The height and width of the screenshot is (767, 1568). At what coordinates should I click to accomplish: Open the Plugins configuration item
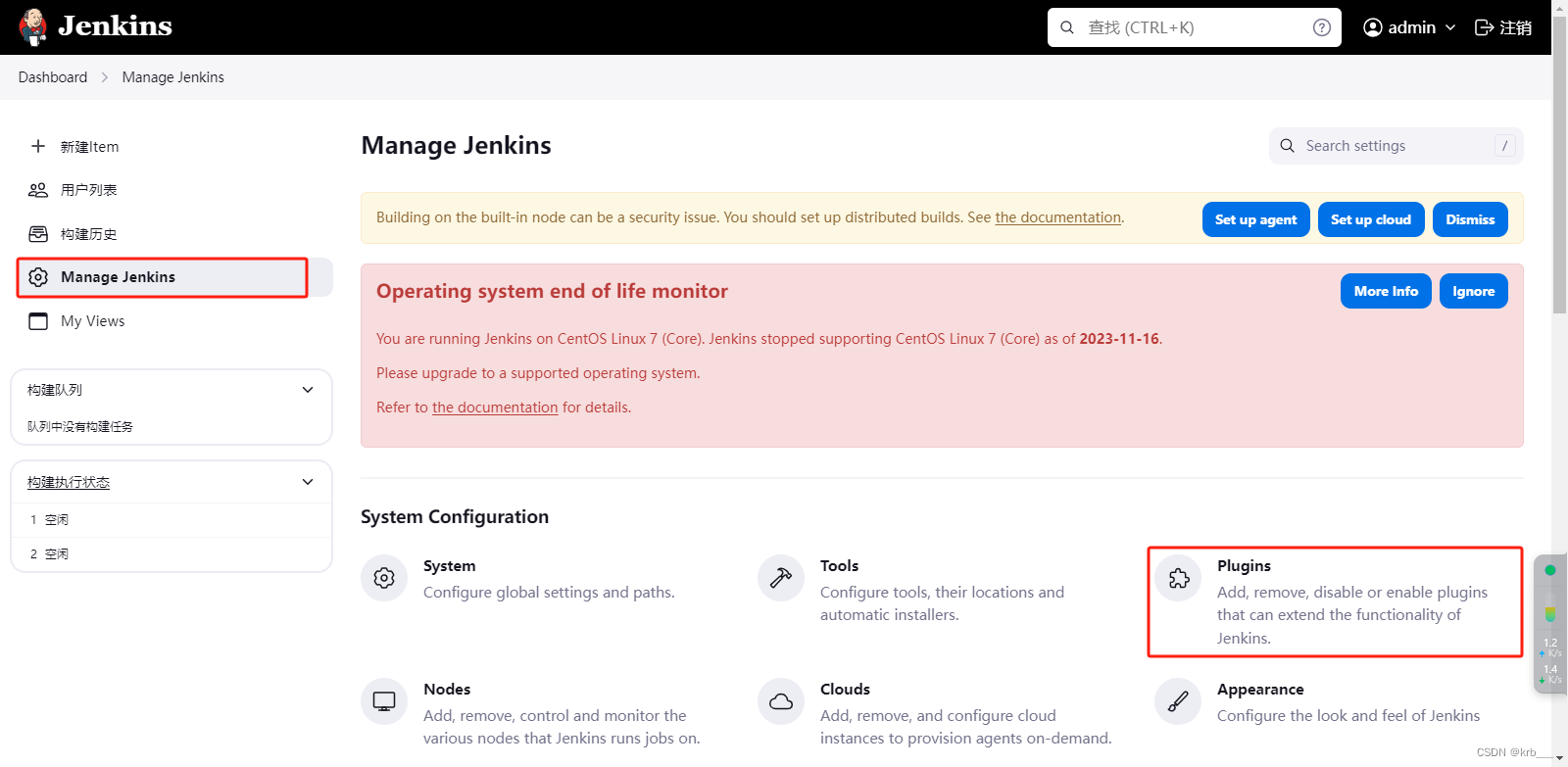[x=1336, y=601]
